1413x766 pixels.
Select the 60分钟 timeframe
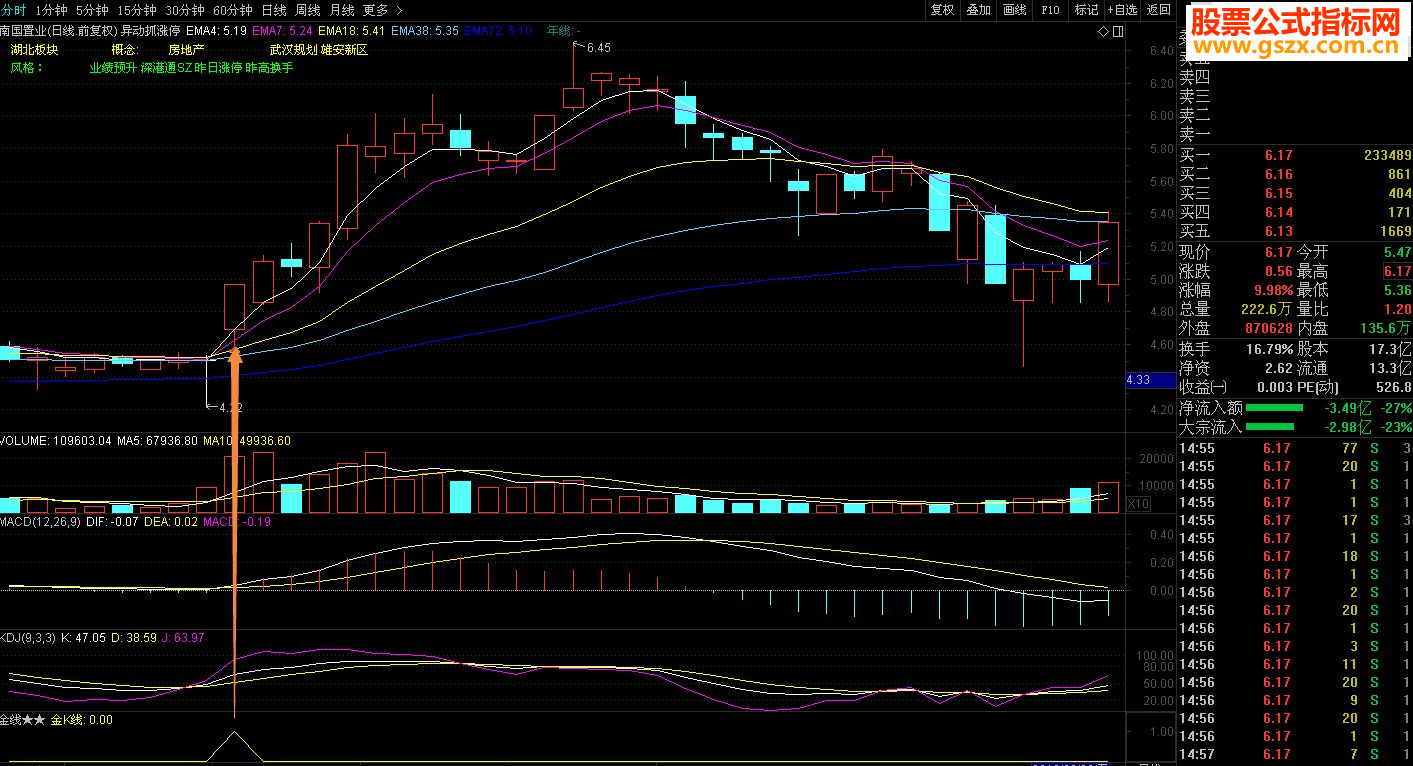coord(233,10)
